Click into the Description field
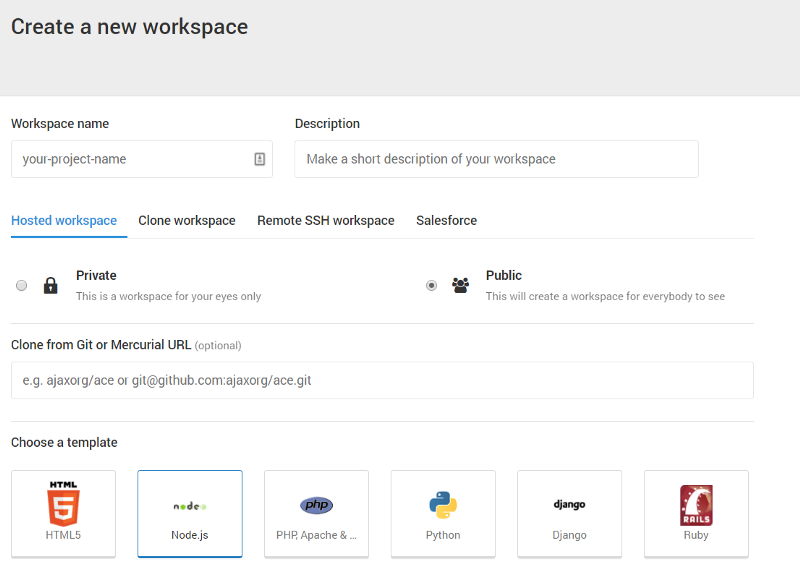The width and height of the screenshot is (800, 574). click(x=496, y=159)
